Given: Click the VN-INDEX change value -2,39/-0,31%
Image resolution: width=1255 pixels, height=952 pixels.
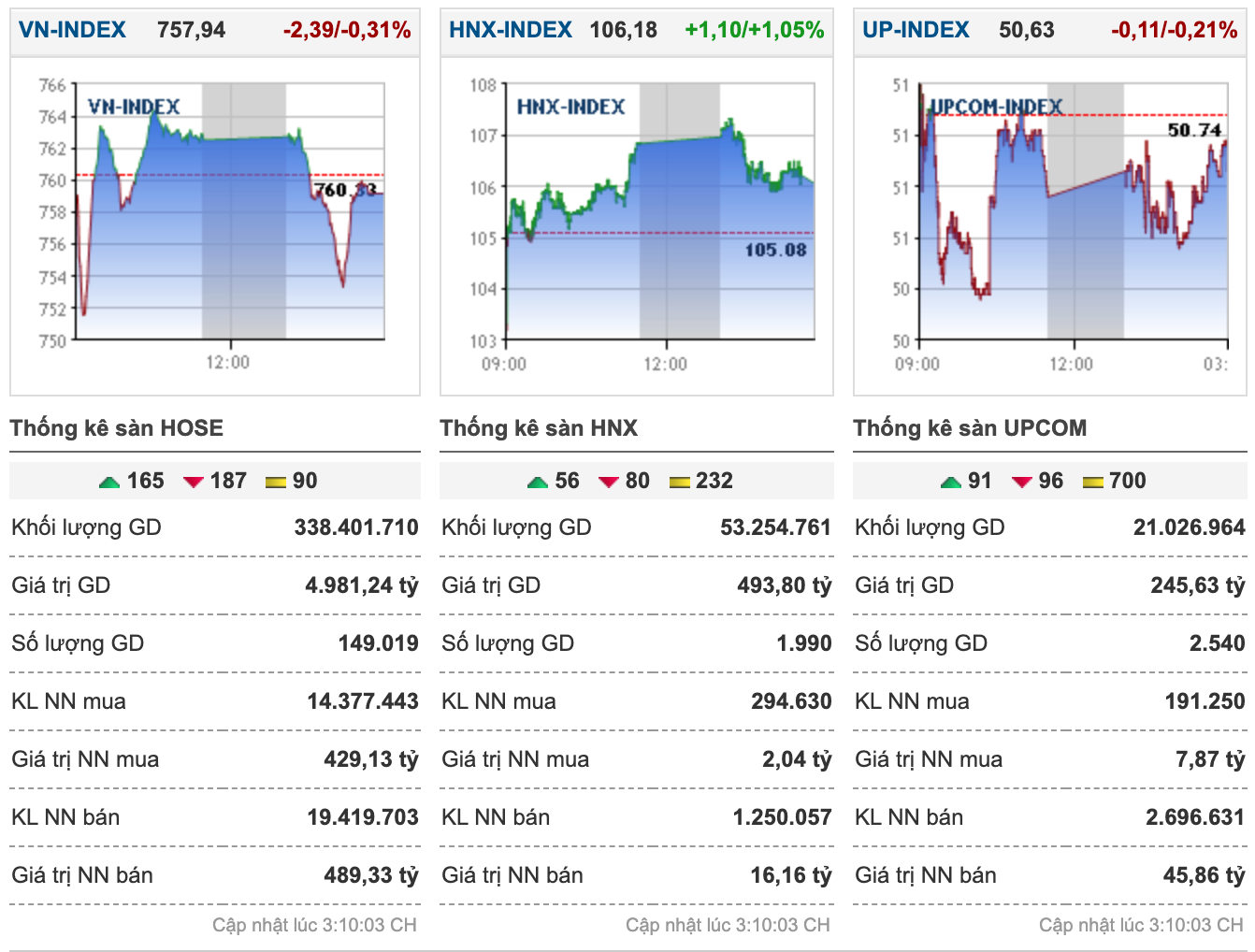Looking at the screenshot, I should coord(347,30).
